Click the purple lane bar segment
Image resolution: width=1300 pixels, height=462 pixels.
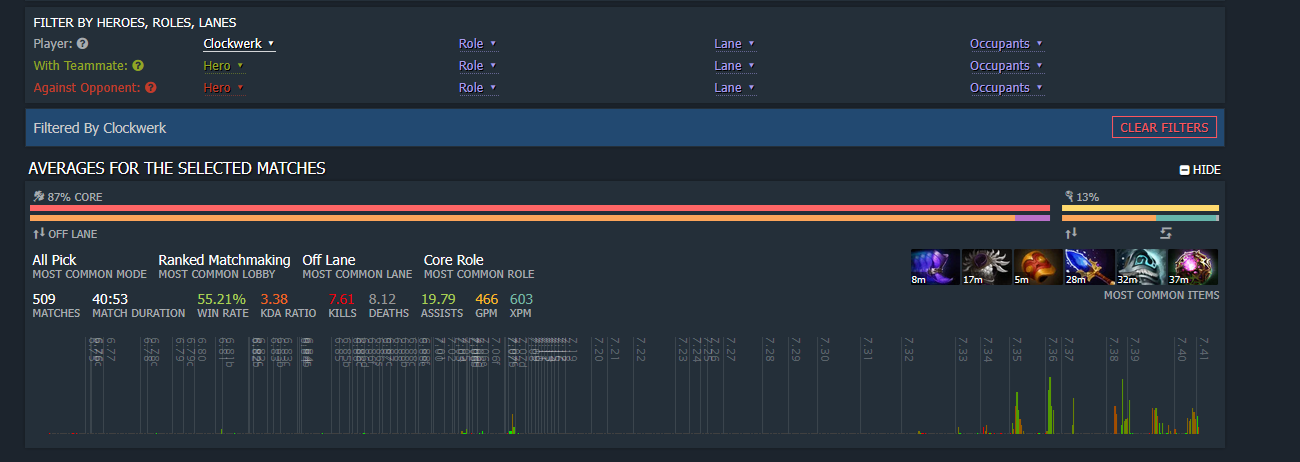pos(1032,217)
